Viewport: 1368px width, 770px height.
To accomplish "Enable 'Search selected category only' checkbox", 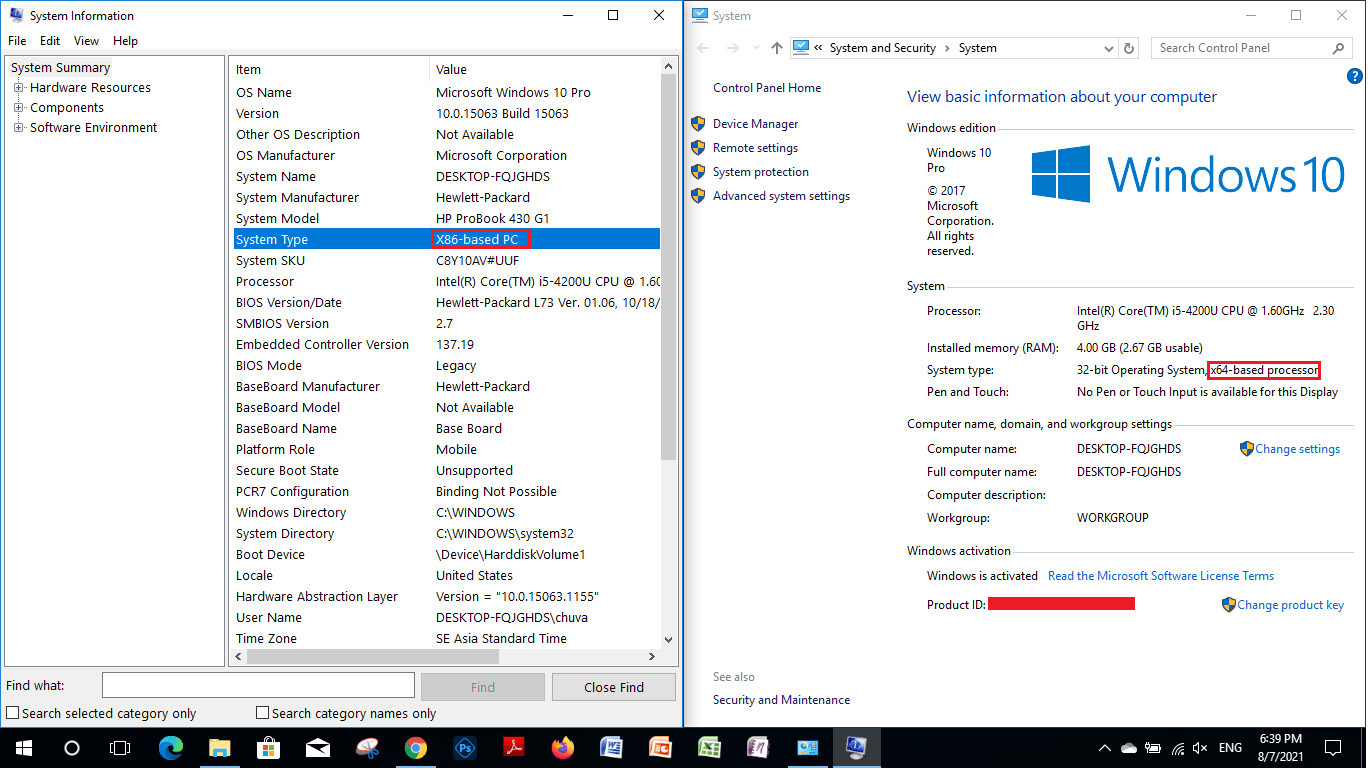I will [x=13, y=713].
